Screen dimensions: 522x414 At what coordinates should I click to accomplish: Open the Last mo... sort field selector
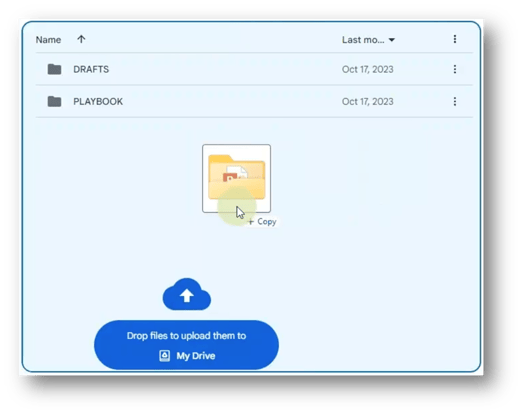[368, 40]
